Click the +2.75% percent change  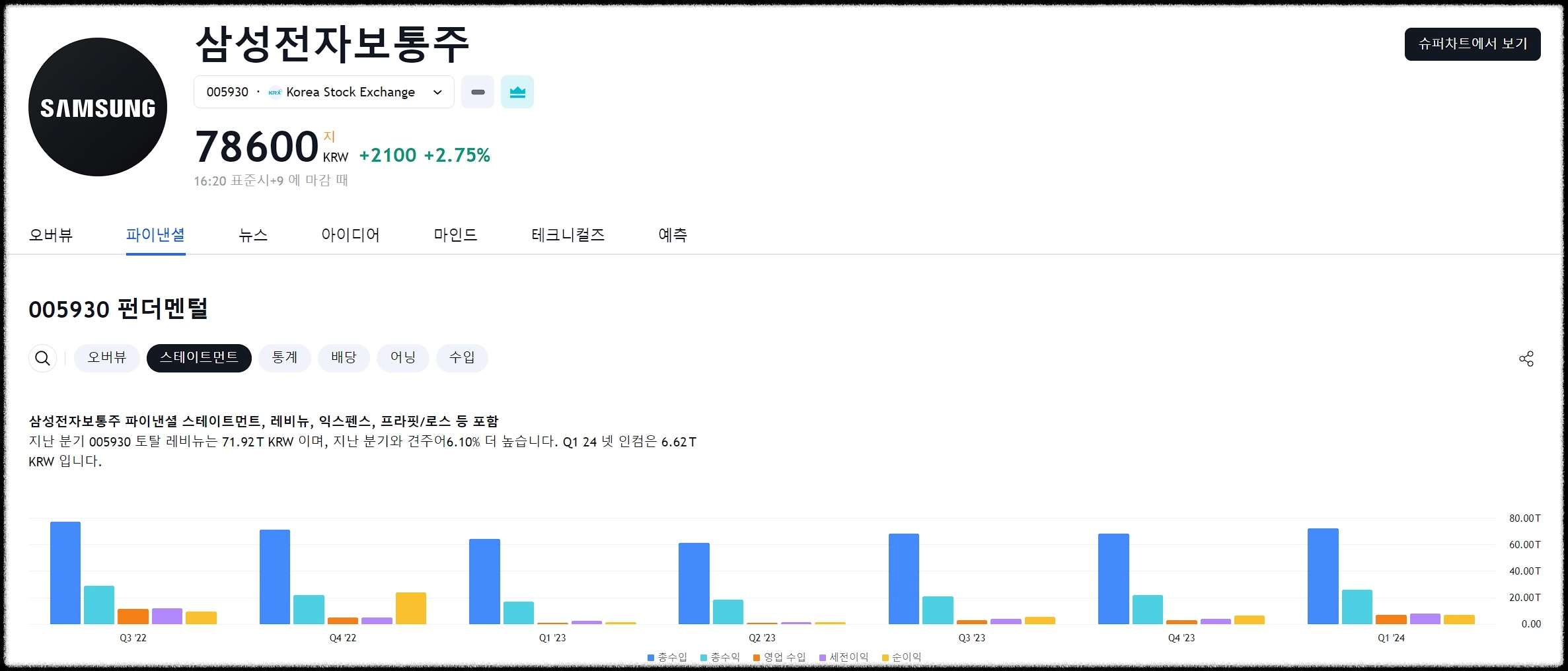point(457,155)
